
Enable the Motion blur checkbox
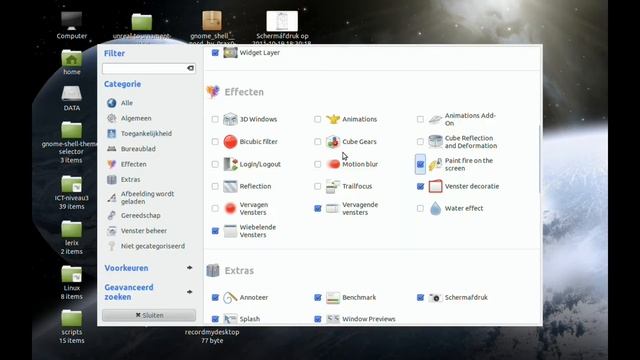pyautogui.click(x=318, y=164)
